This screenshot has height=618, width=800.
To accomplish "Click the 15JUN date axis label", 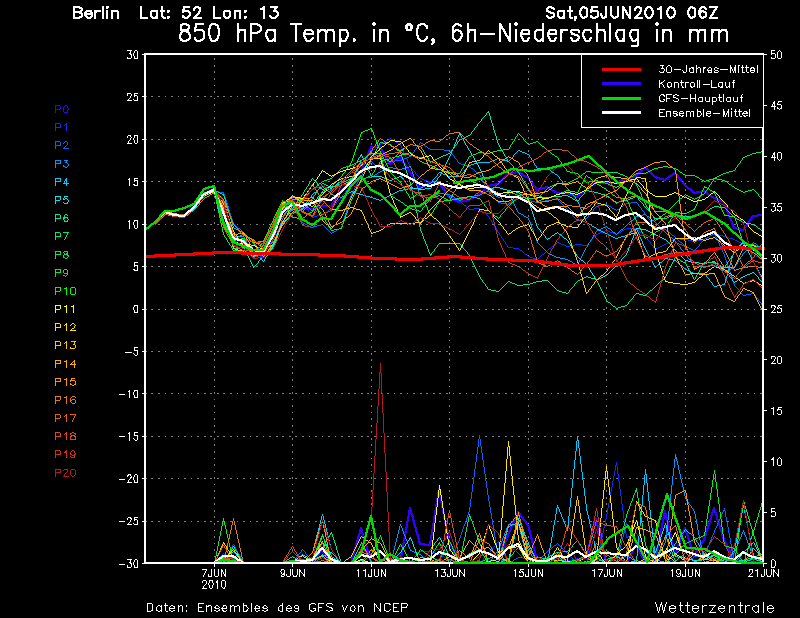I will (x=528, y=574).
